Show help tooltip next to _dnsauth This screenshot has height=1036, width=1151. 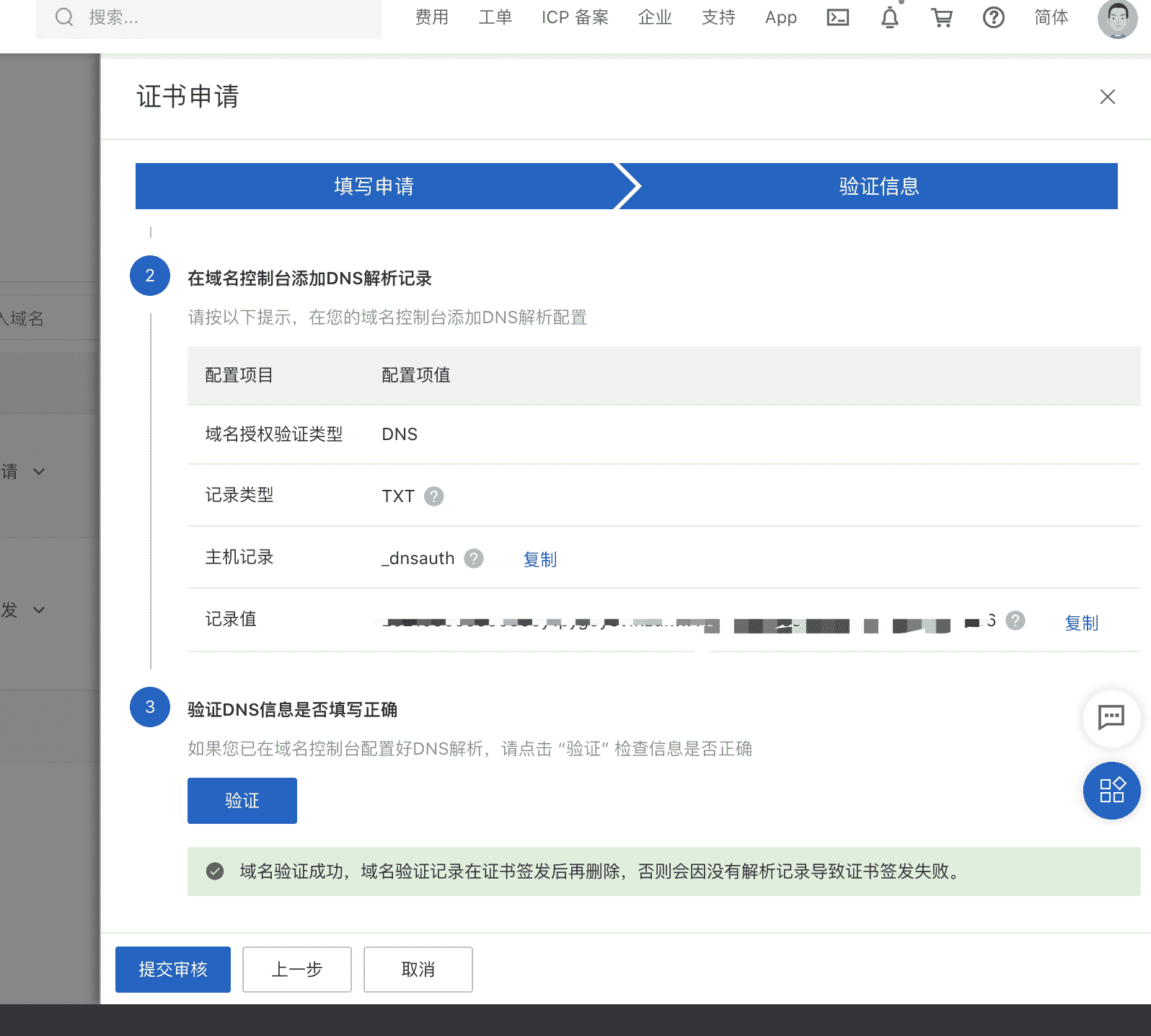474,558
